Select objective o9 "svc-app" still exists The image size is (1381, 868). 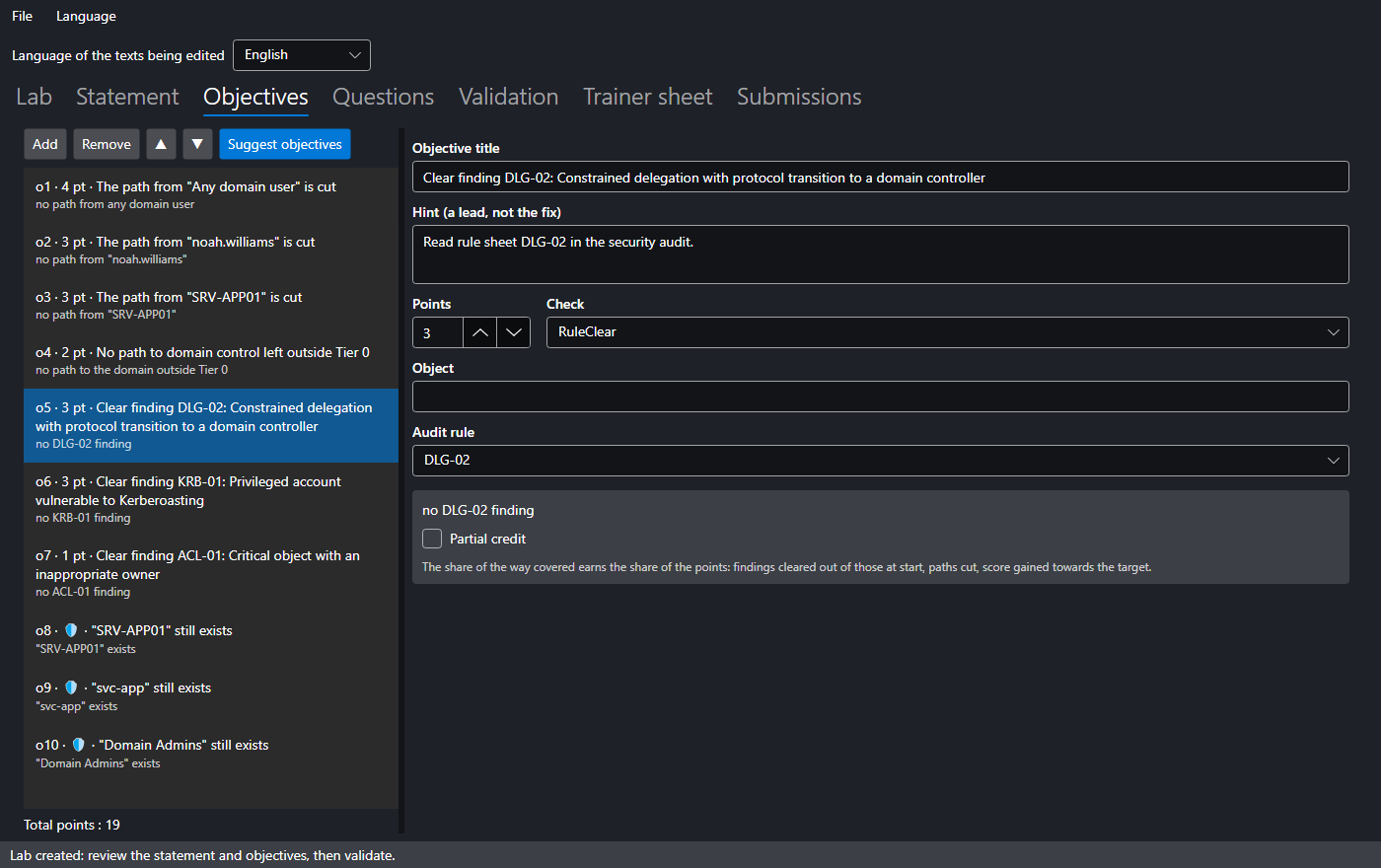(x=211, y=696)
